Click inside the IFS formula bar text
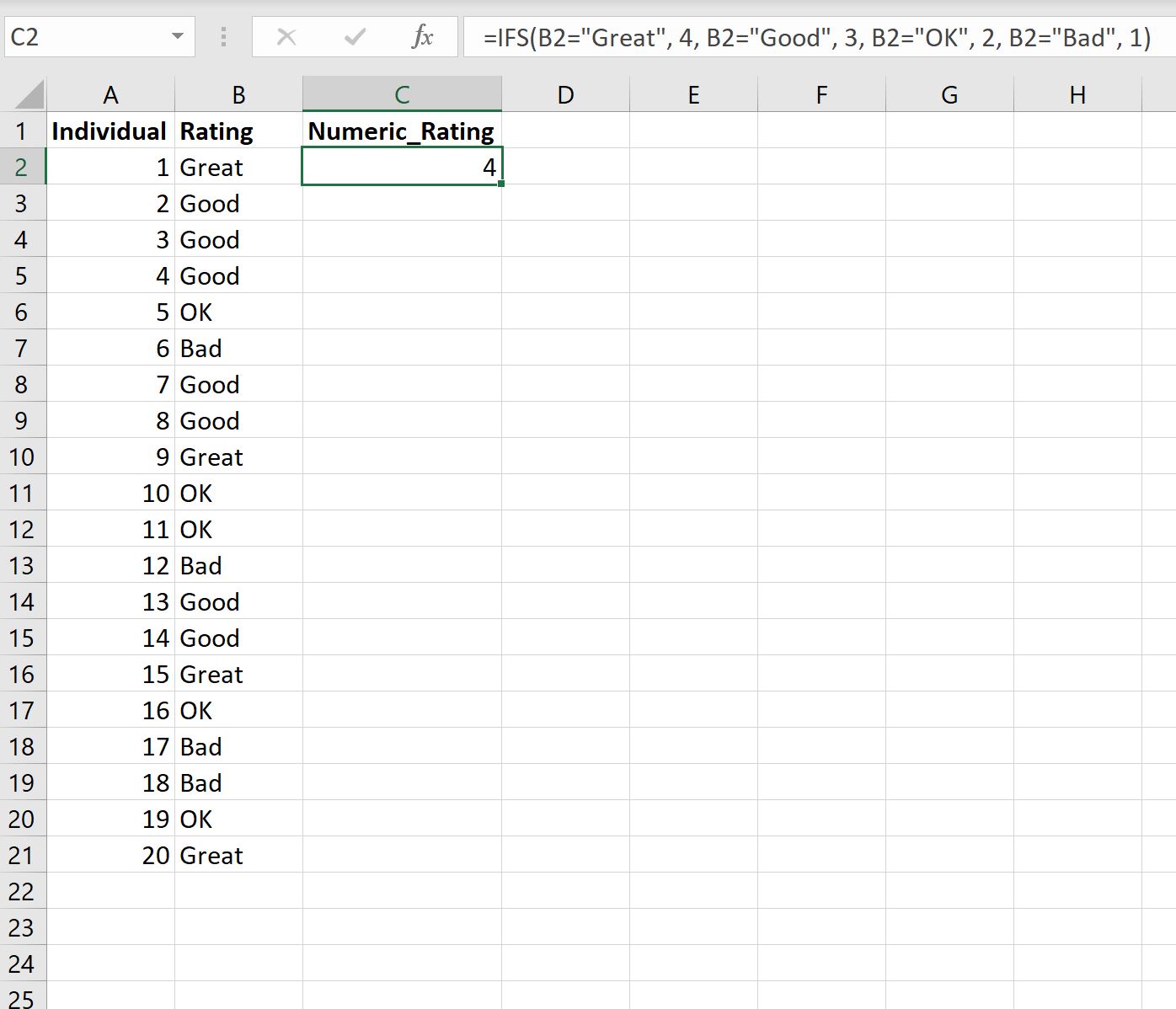The height and width of the screenshot is (1009, 1176). [x=815, y=38]
